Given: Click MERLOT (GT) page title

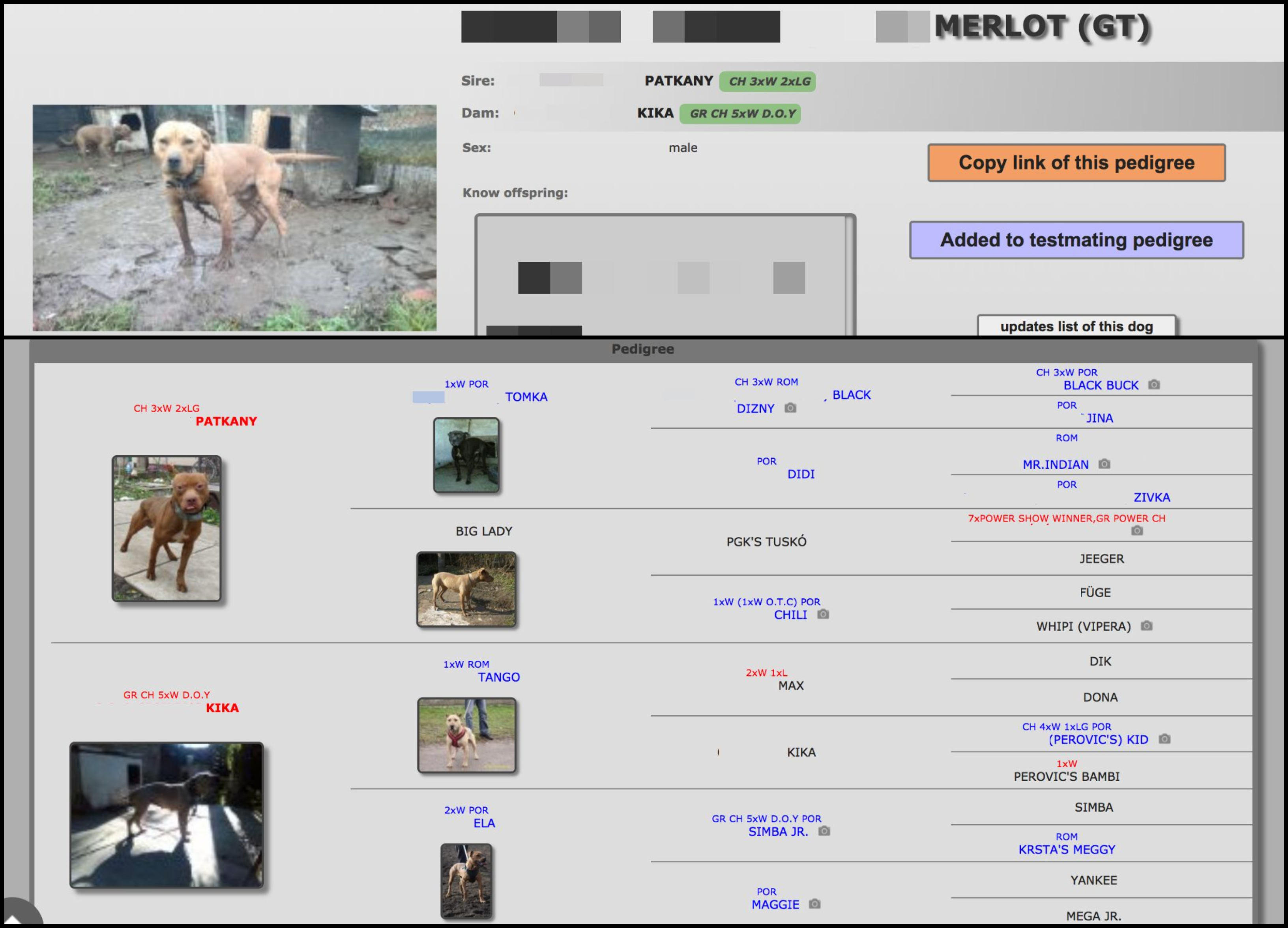Looking at the screenshot, I should [x=1042, y=27].
